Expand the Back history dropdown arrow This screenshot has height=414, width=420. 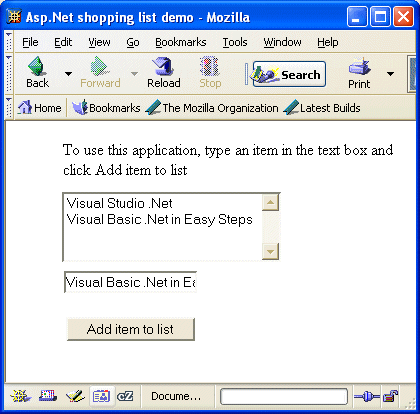pyautogui.click(x=68, y=74)
